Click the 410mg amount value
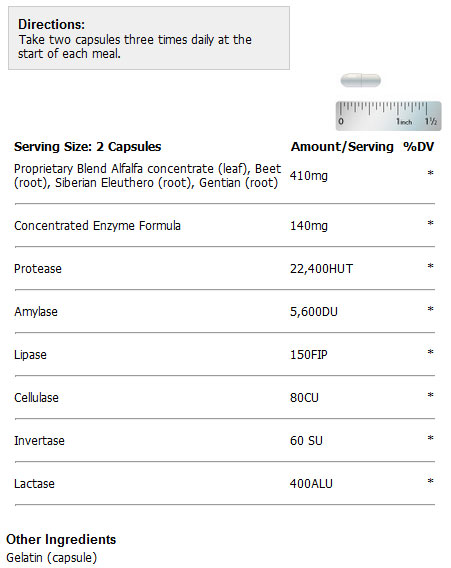 pyautogui.click(x=309, y=176)
